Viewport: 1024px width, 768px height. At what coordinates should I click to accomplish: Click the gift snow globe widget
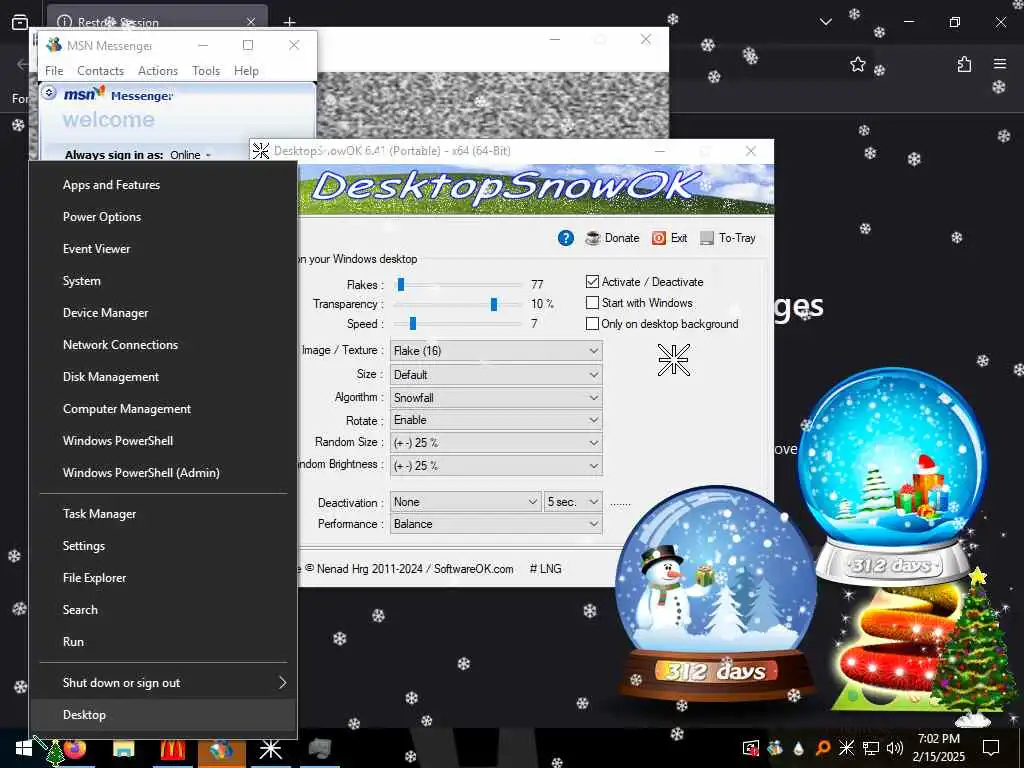(892, 475)
